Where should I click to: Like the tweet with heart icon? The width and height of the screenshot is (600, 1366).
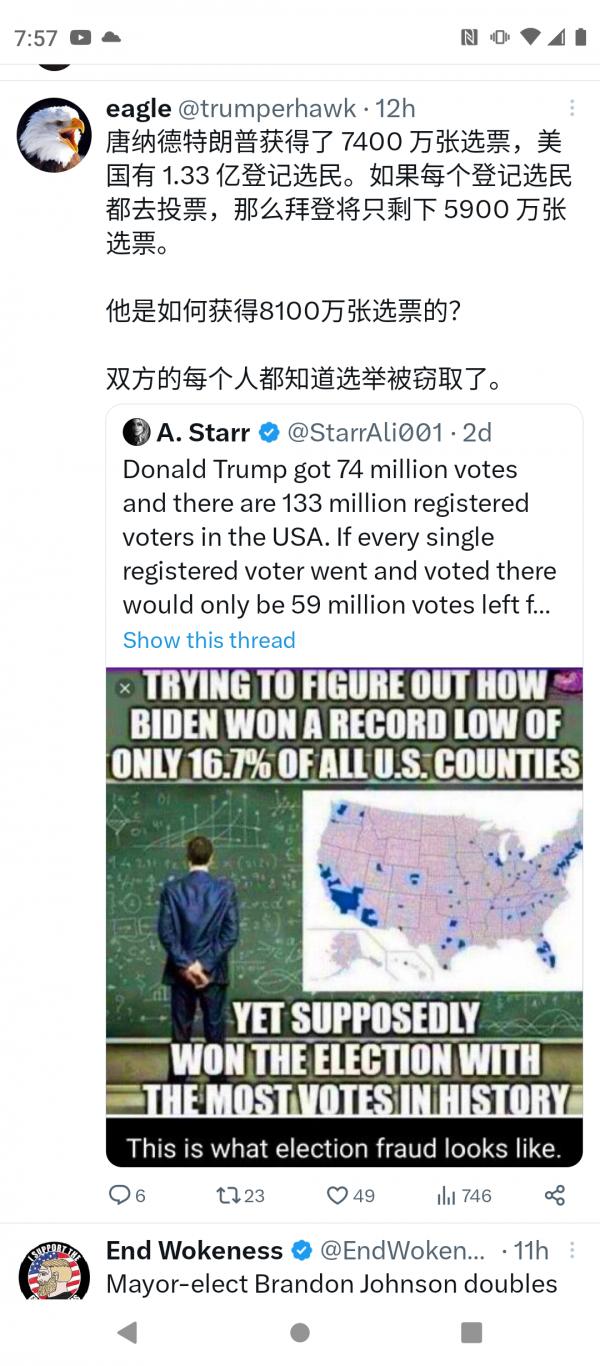[337, 1195]
